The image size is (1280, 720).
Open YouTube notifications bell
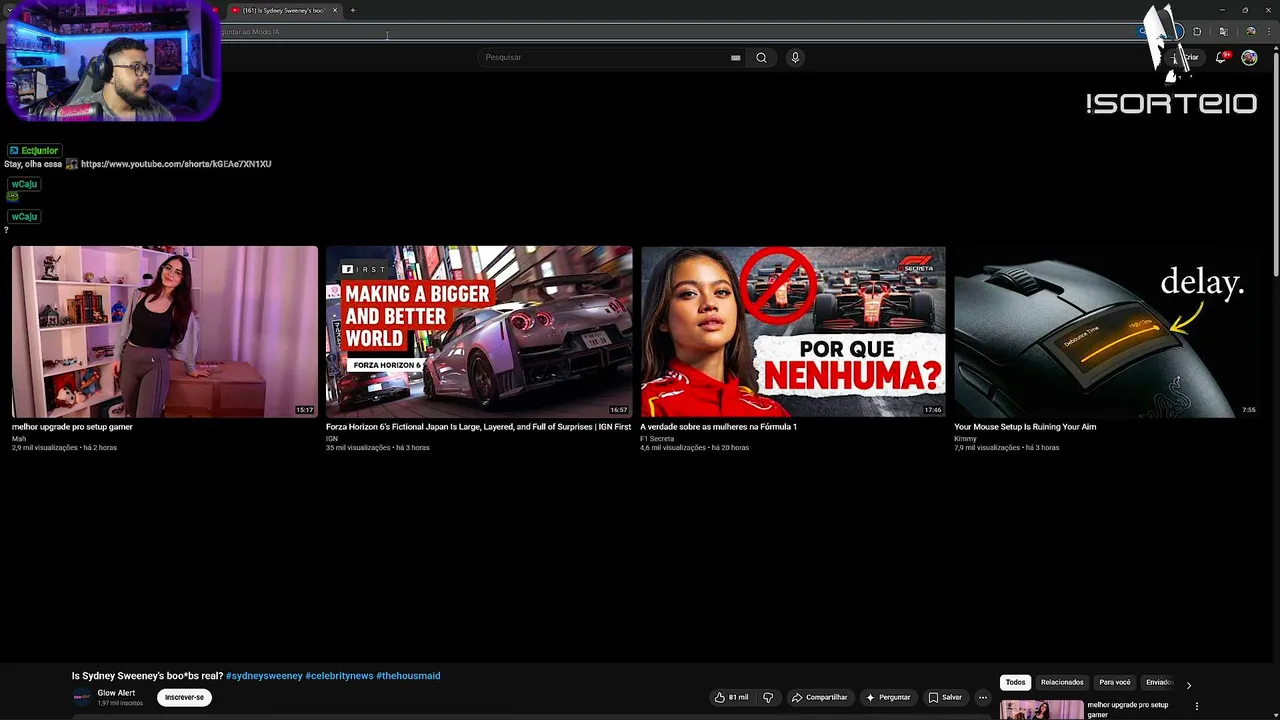click(1221, 58)
